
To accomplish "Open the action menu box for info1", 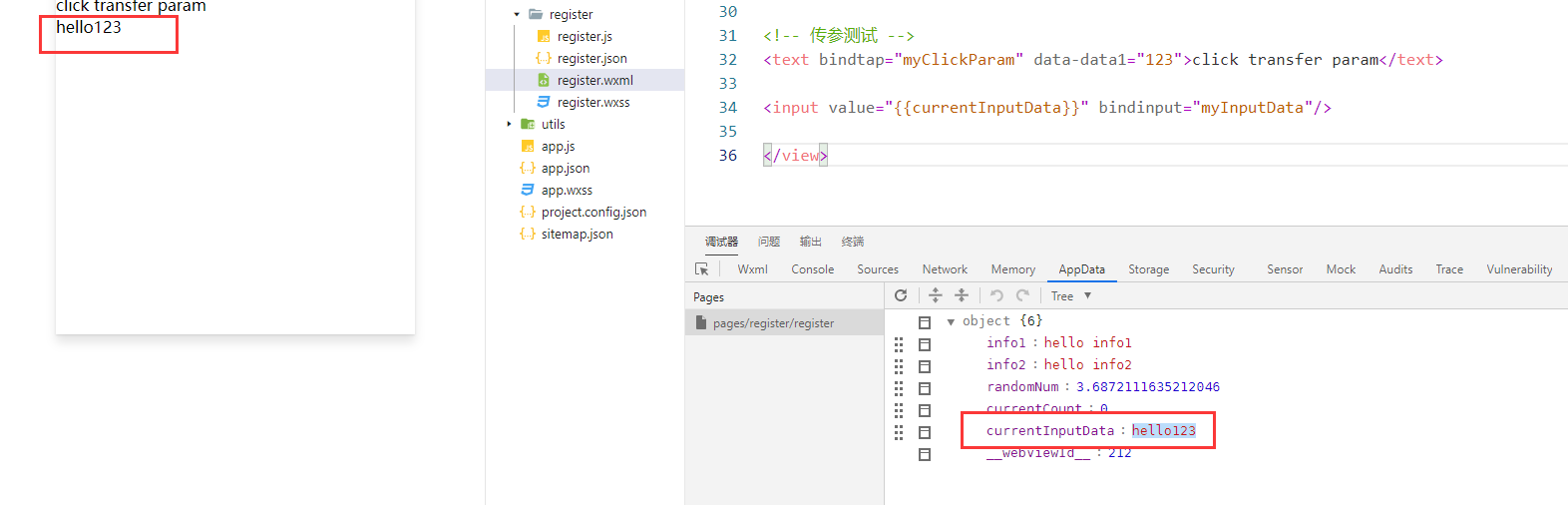I will coord(925,344).
